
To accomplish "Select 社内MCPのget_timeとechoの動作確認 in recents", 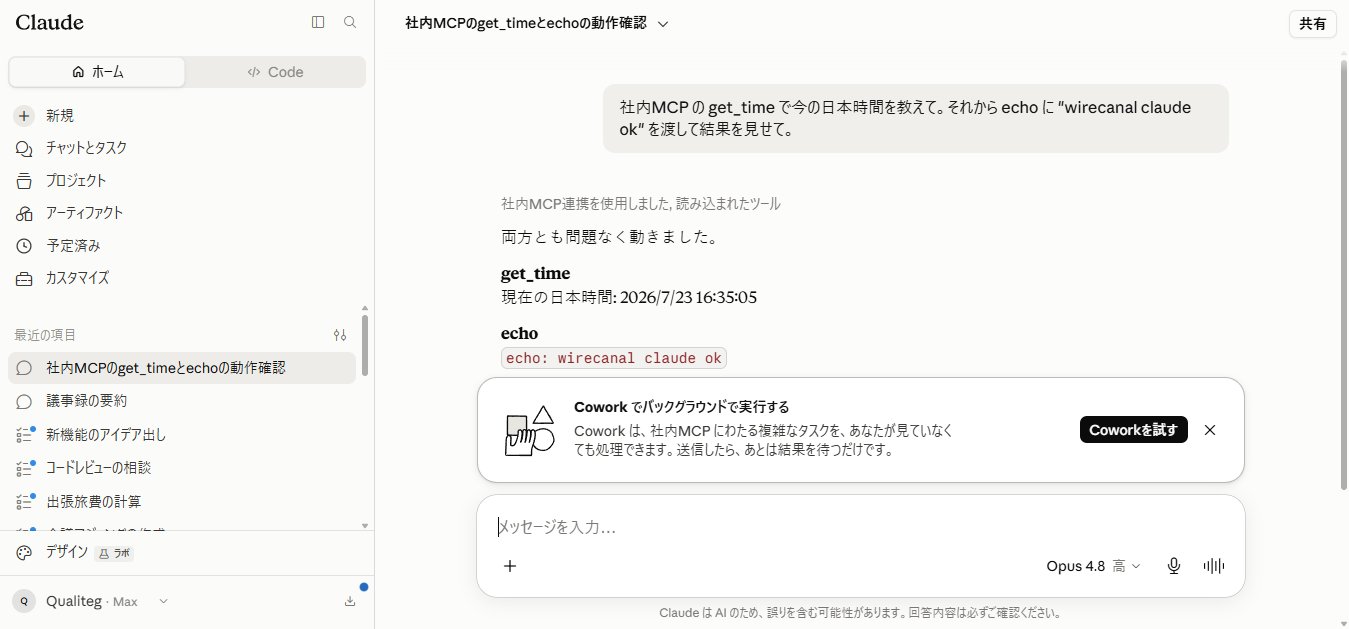I will point(182,368).
